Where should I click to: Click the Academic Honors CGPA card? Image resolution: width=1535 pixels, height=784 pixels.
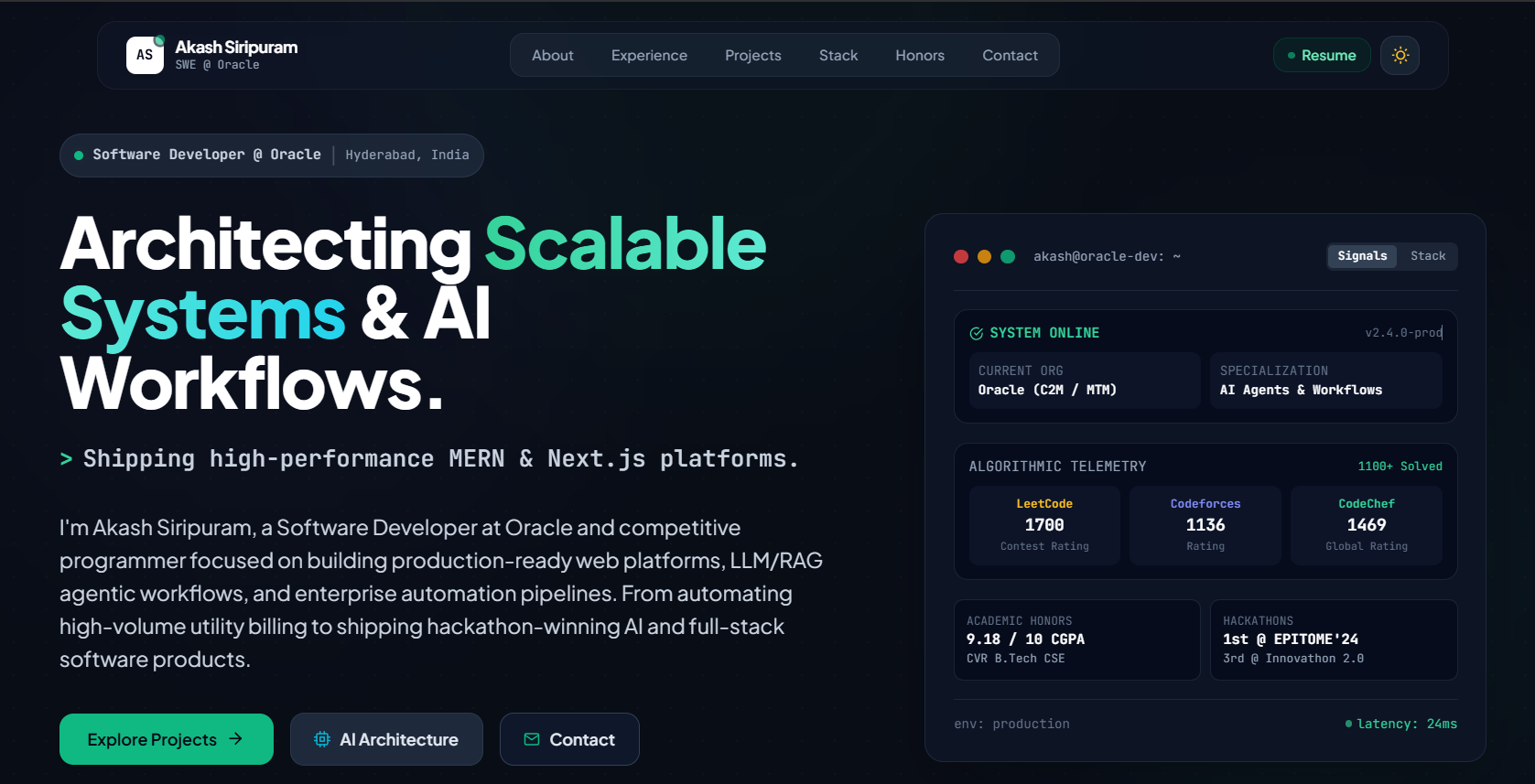[x=1076, y=639]
